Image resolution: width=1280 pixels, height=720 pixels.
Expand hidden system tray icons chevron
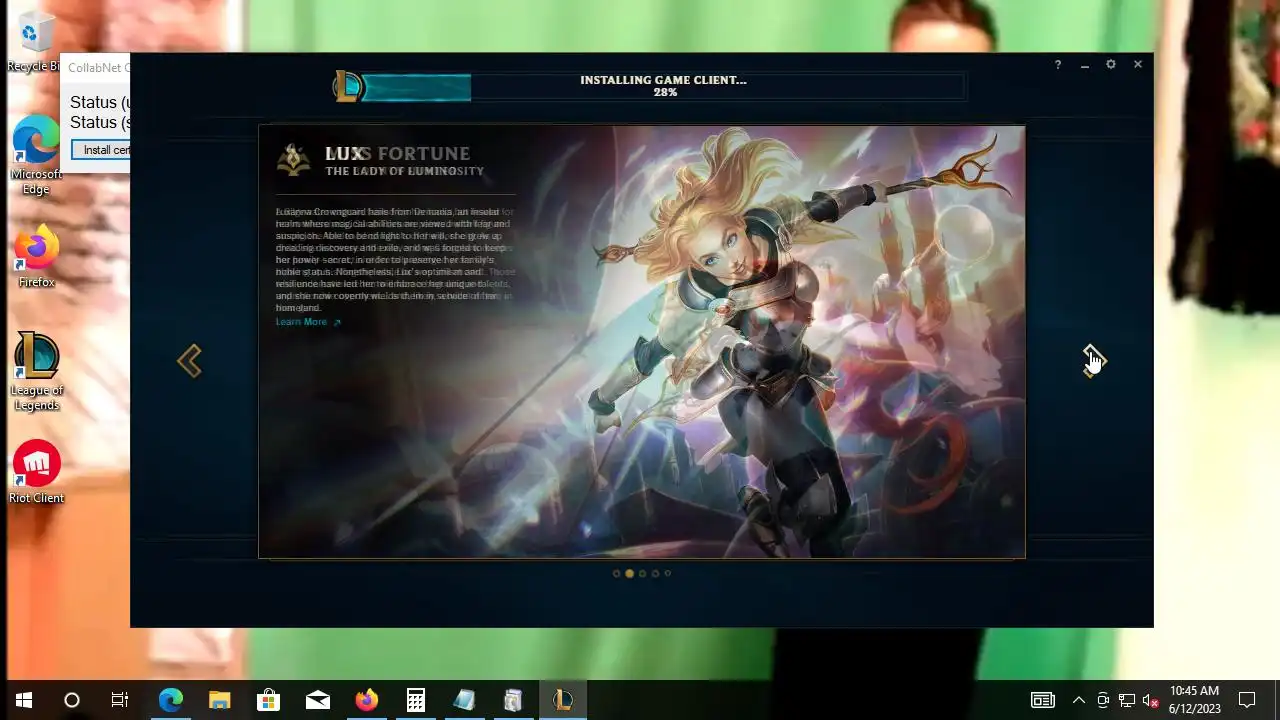[x=1079, y=700]
